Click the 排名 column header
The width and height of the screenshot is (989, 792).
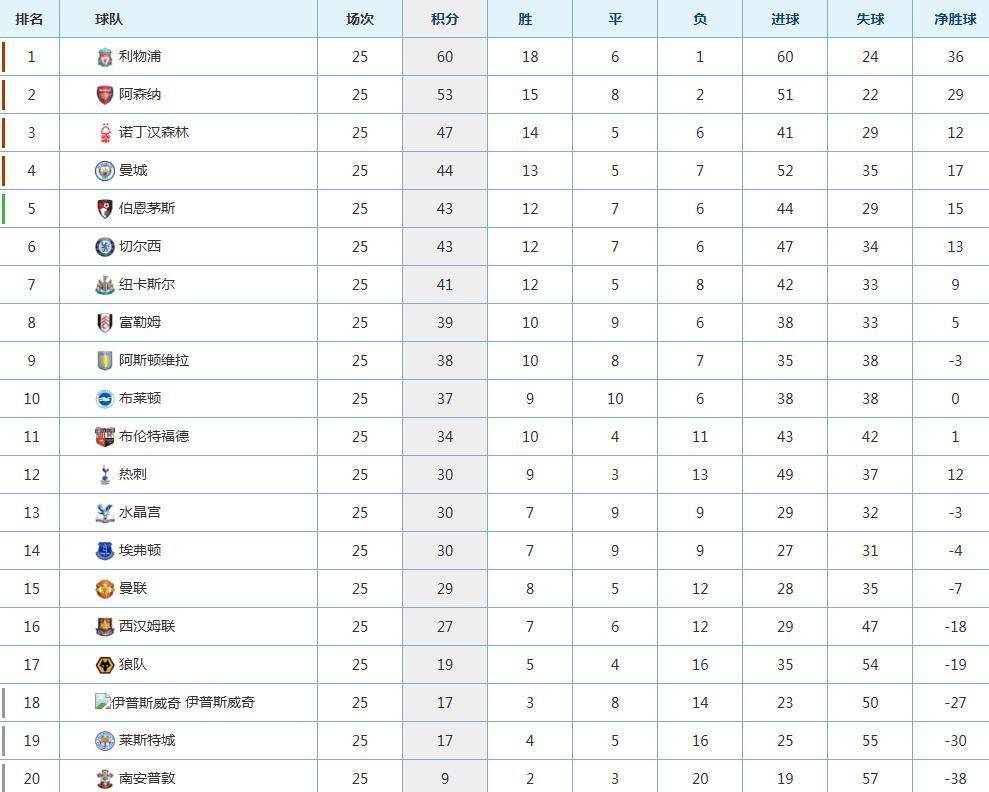30,19
